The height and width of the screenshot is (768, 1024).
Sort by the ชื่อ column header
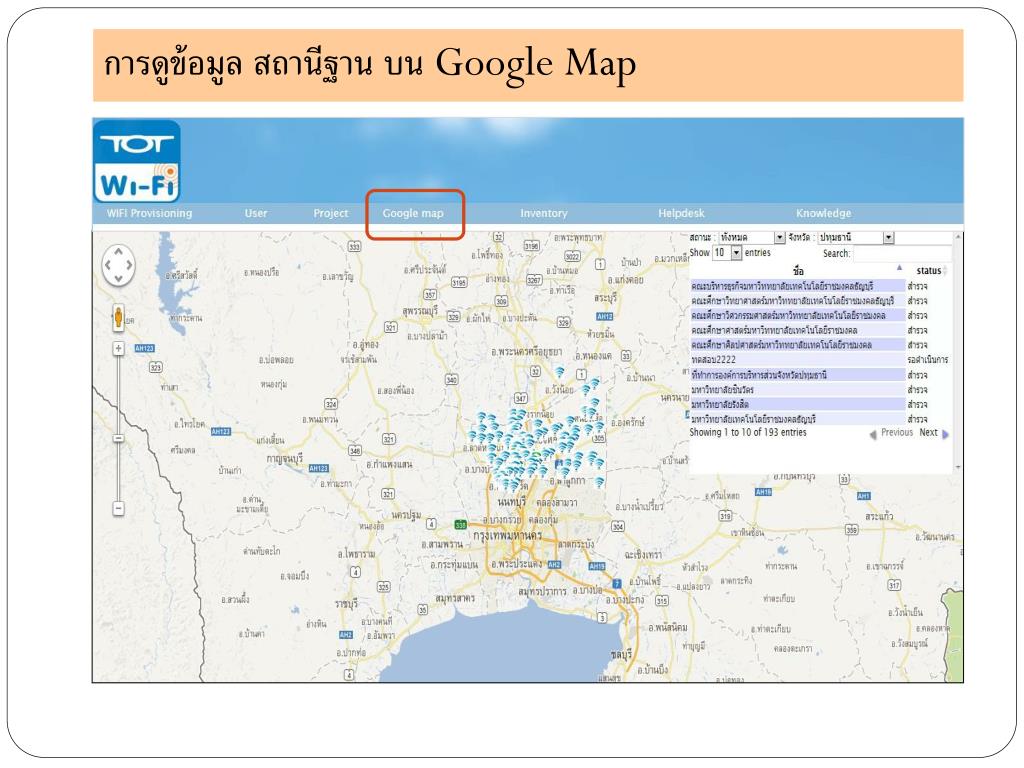(798, 270)
